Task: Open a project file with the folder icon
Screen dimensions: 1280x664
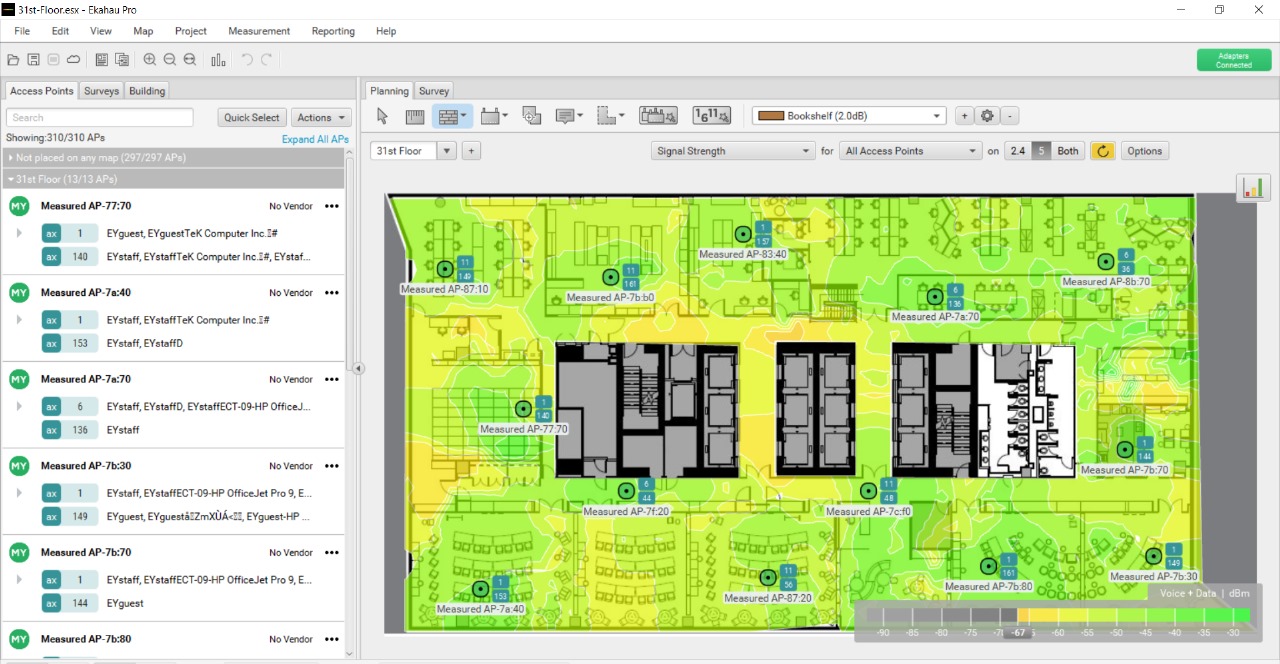Action: point(14,60)
